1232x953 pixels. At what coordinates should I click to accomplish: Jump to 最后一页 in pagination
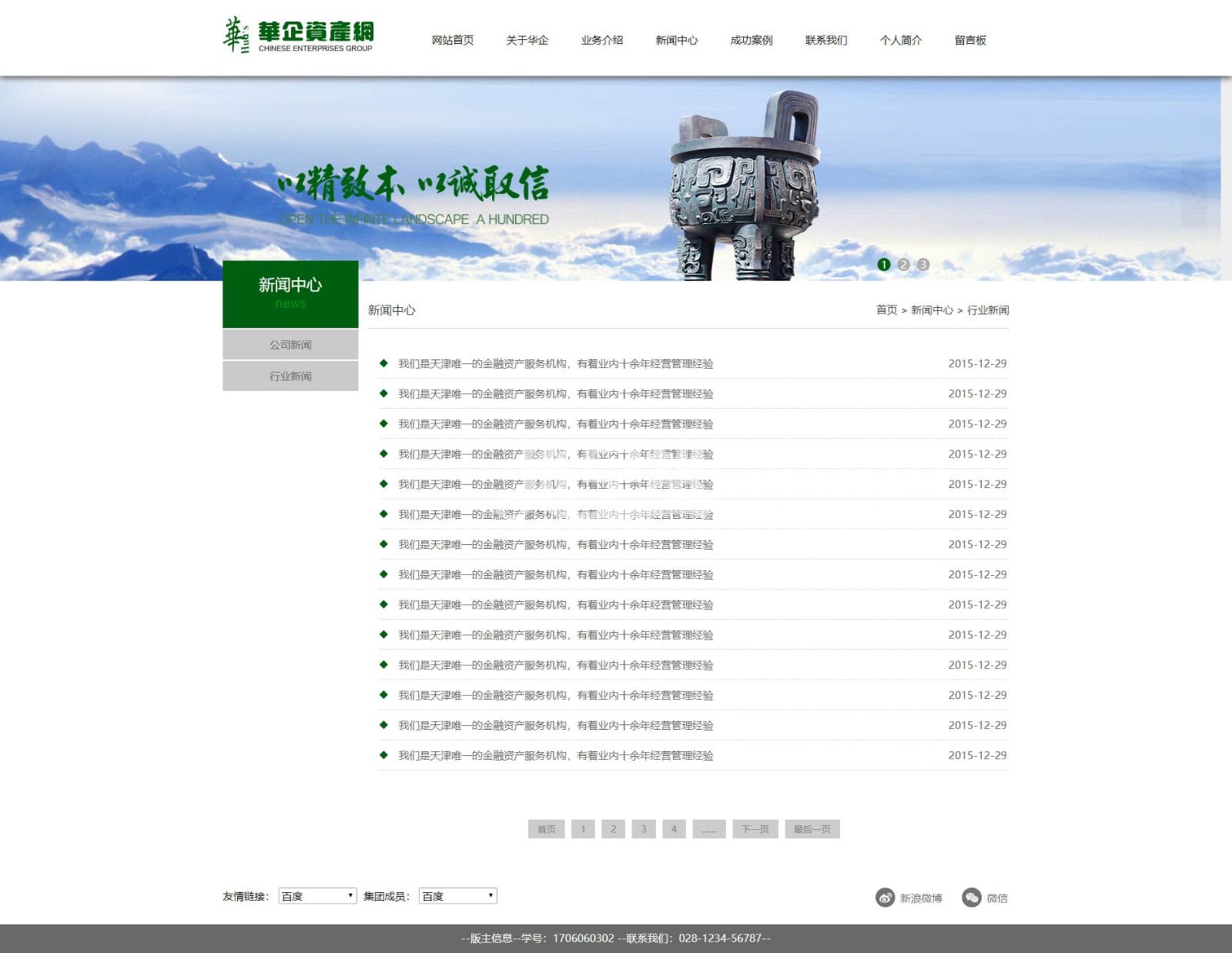tap(812, 829)
